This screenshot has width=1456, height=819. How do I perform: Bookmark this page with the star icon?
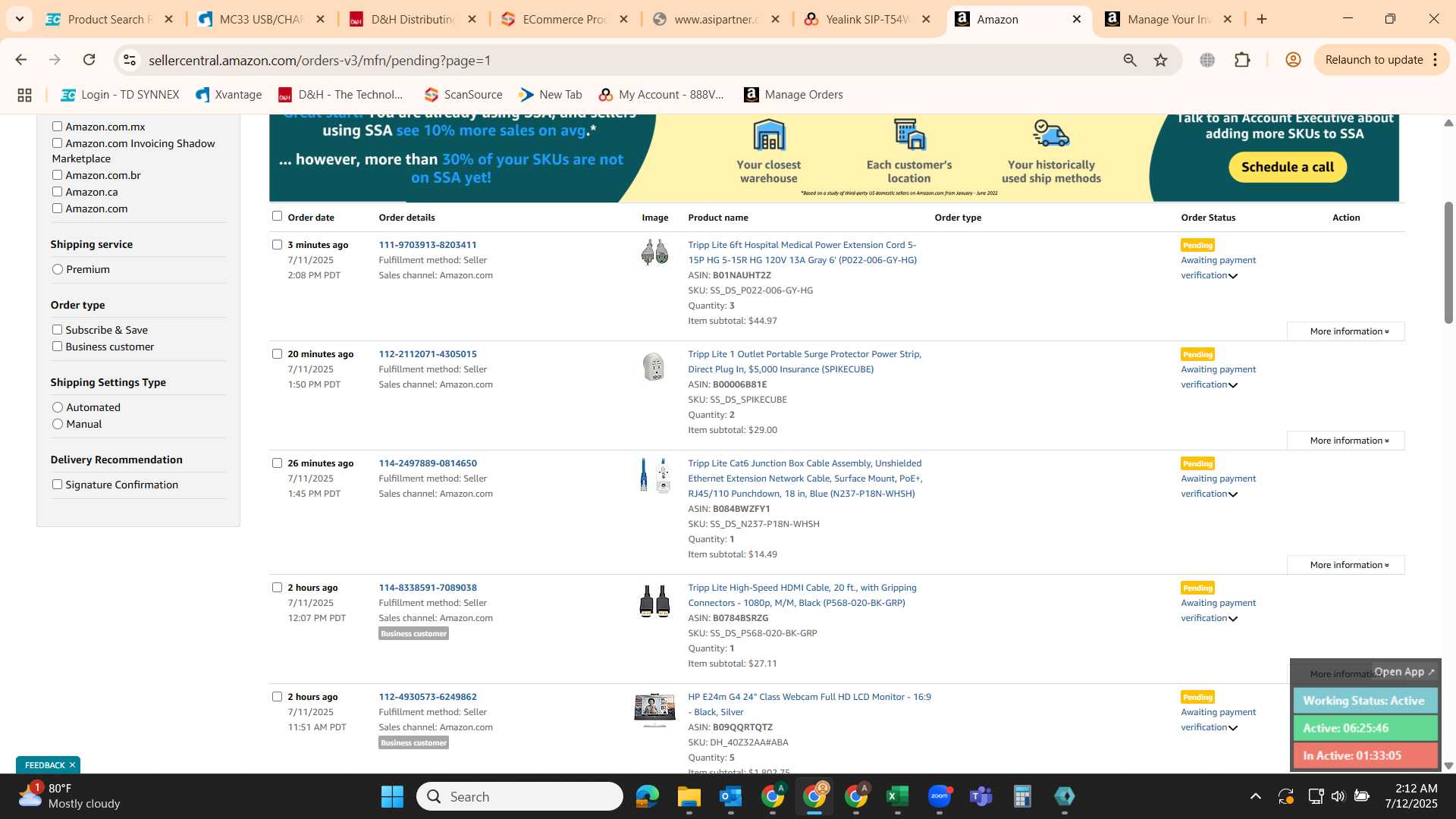coord(1160,60)
